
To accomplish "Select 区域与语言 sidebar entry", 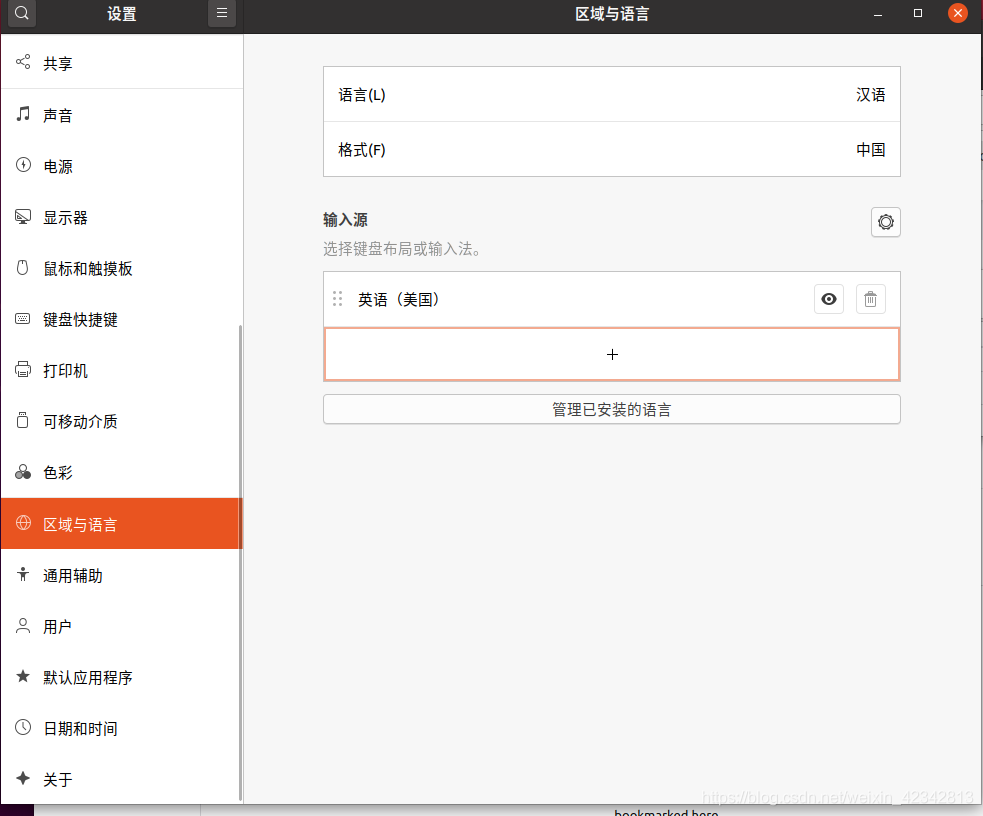I will 122,523.
